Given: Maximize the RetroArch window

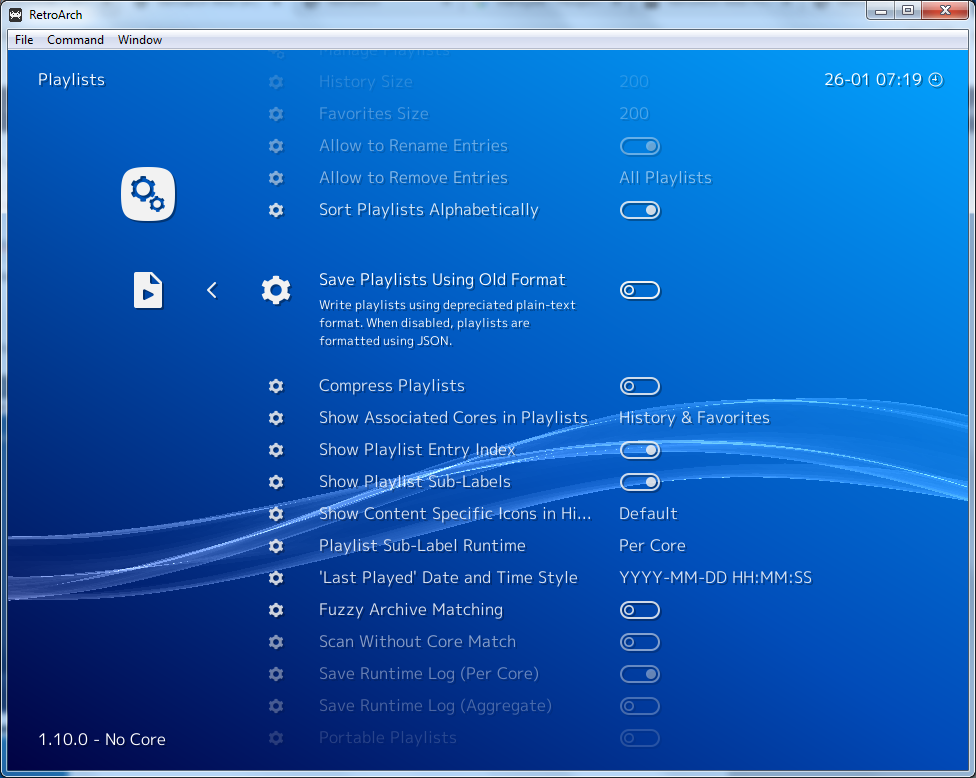Looking at the screenshot, I should [908, 11].
